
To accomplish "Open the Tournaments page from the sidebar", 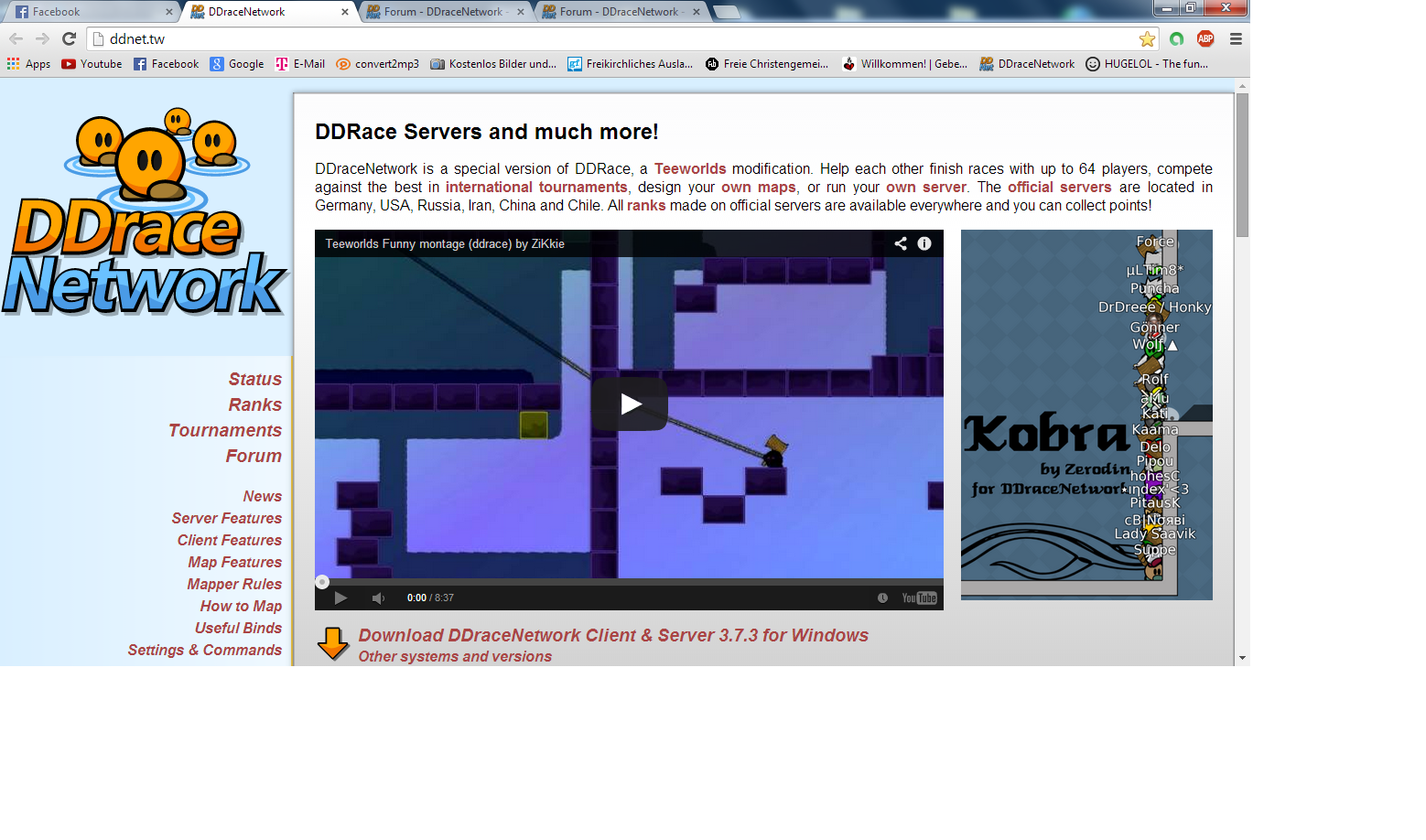I will (x=224, y=430).
